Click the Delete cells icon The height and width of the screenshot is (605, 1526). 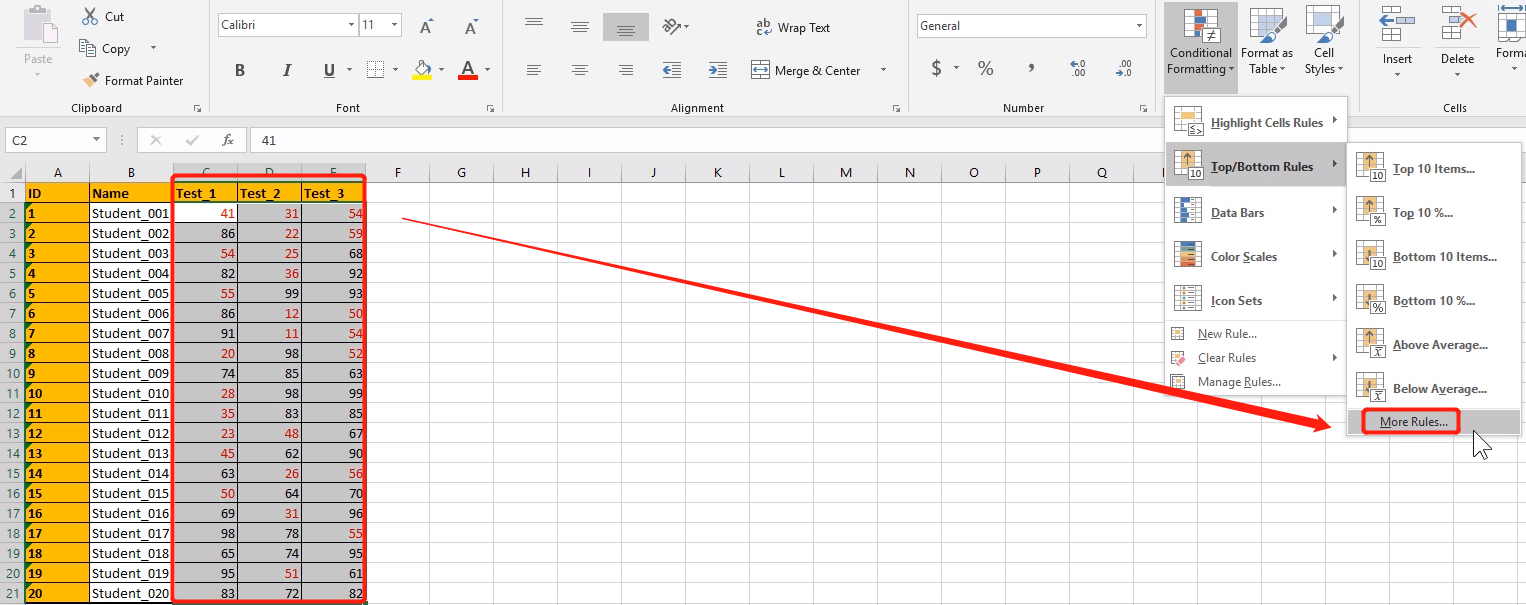click(x=1458, y=24)
